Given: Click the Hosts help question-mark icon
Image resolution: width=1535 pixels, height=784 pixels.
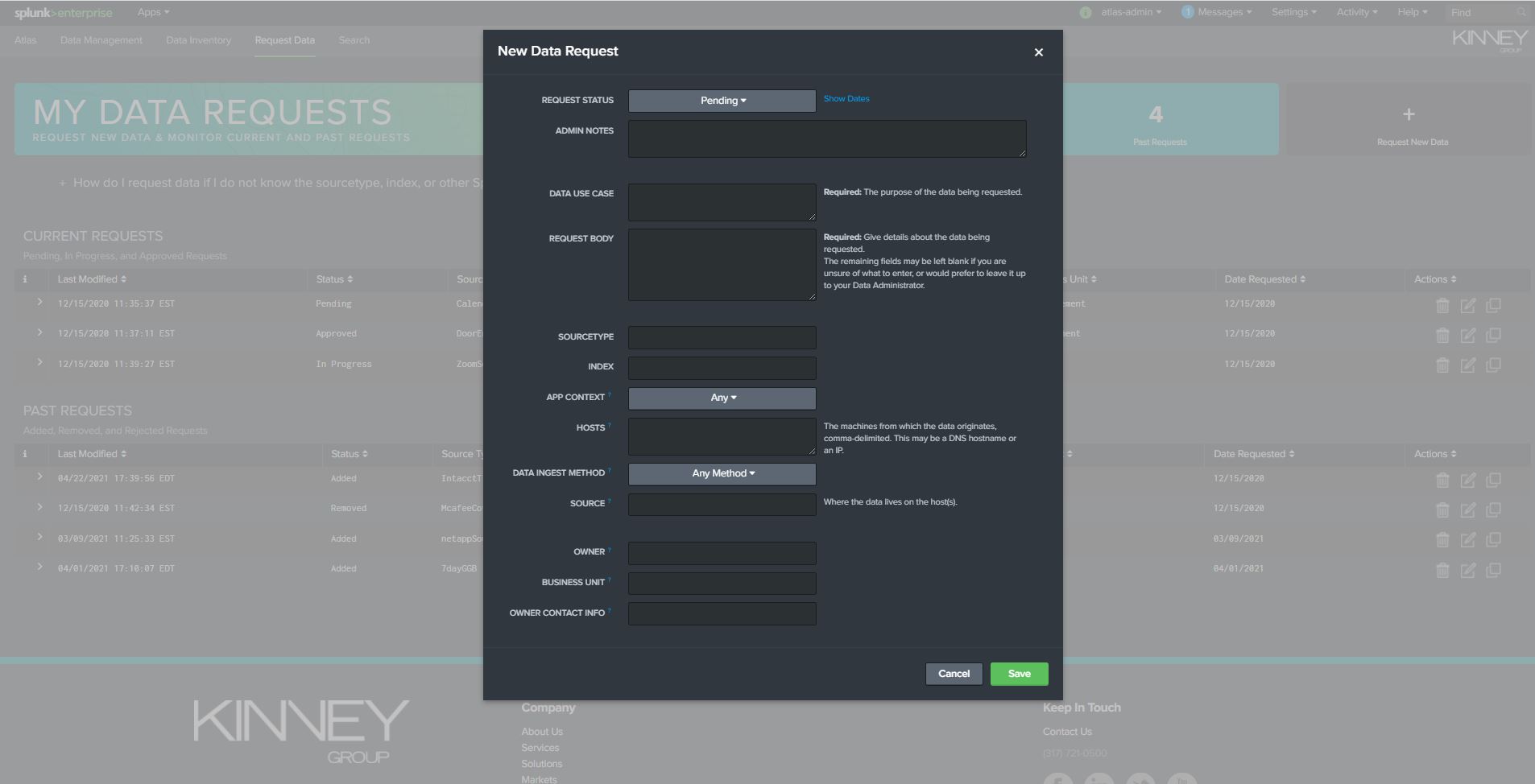Looking at the screenshot, I should (609, 424).
